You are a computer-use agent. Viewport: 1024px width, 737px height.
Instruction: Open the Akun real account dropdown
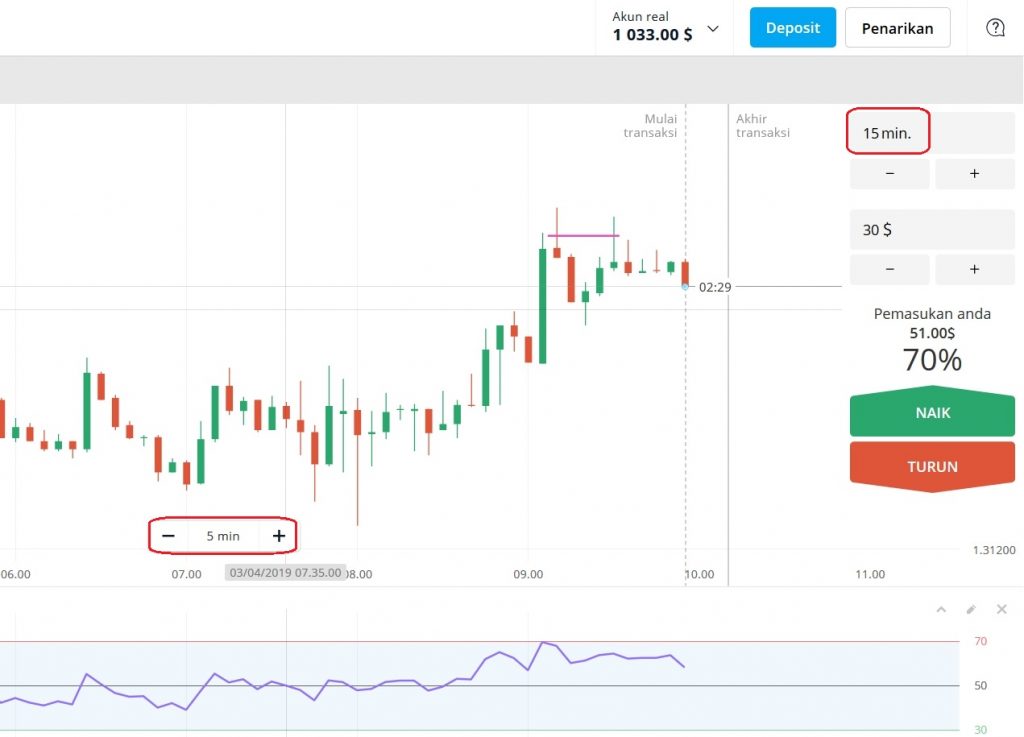[x=663, y=27]
